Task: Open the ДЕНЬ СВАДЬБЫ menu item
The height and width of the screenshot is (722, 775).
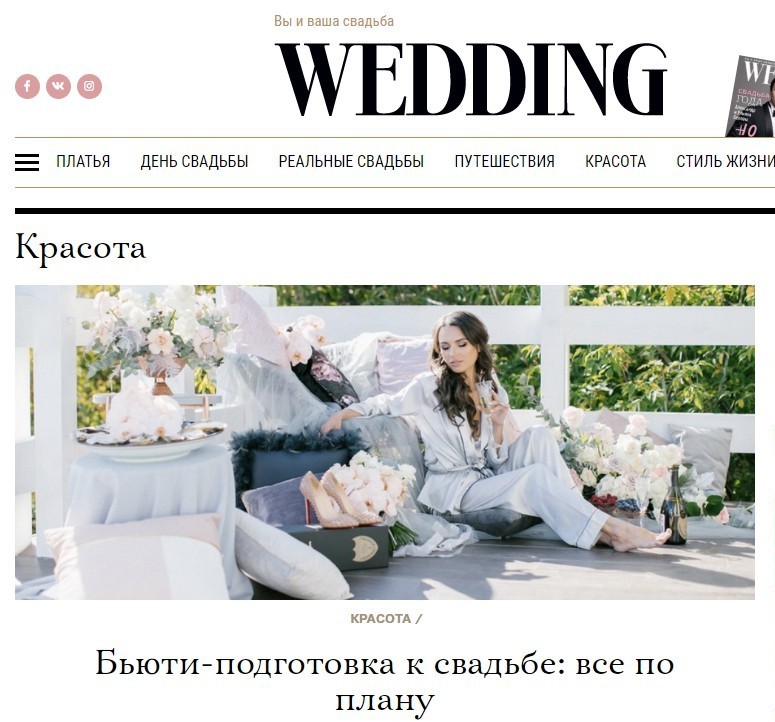Action: tap(194, 162)
